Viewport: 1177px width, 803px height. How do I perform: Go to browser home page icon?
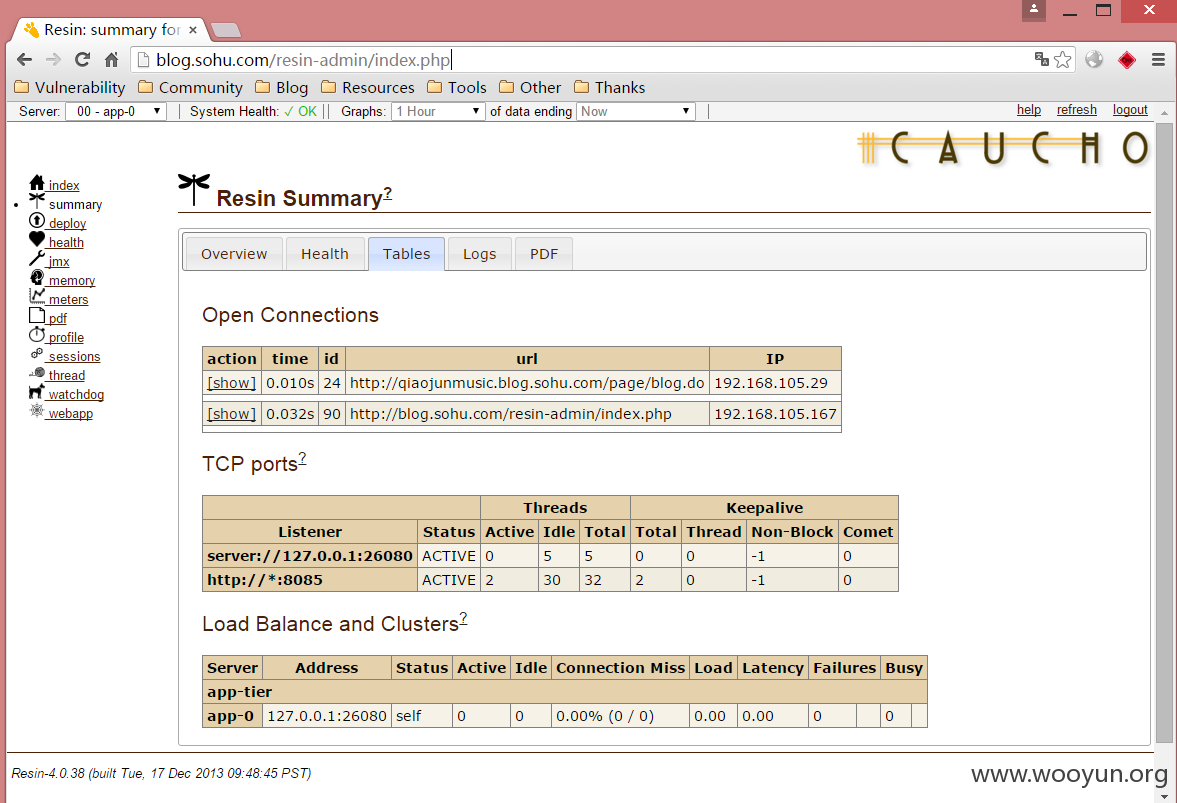point(111,59)
